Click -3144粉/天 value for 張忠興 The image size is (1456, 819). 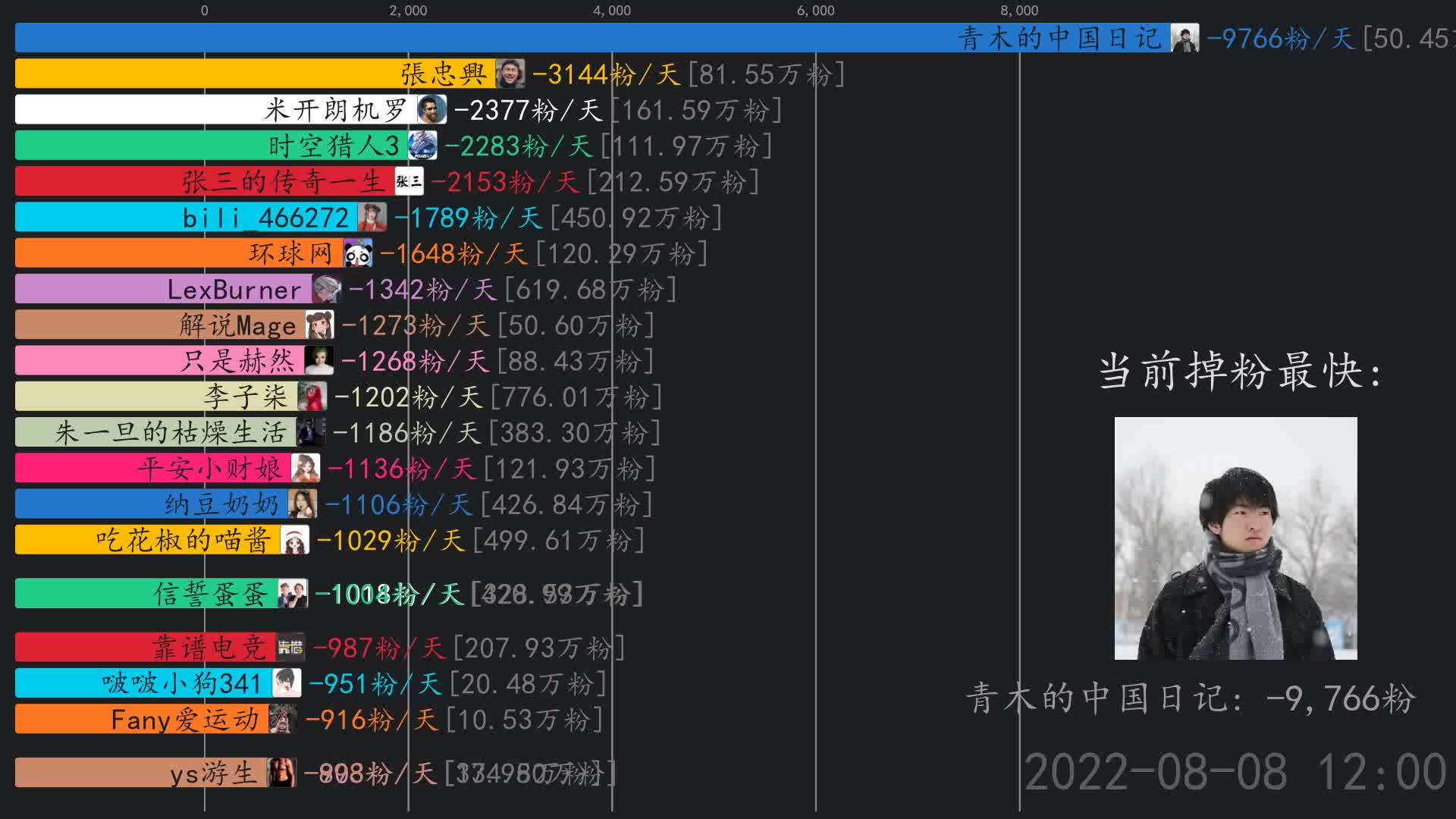pos(606,74)
